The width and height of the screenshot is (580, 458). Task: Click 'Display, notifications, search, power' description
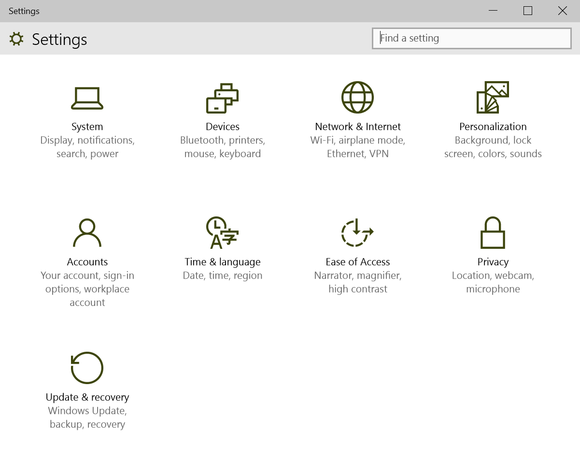(x=87, y=147)
